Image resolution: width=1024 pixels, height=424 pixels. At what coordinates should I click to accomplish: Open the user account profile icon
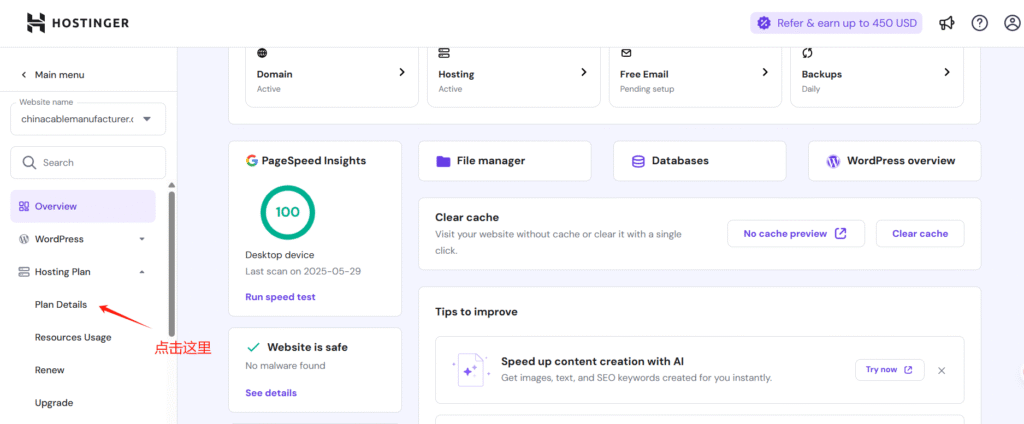[x=1012, y=24]
